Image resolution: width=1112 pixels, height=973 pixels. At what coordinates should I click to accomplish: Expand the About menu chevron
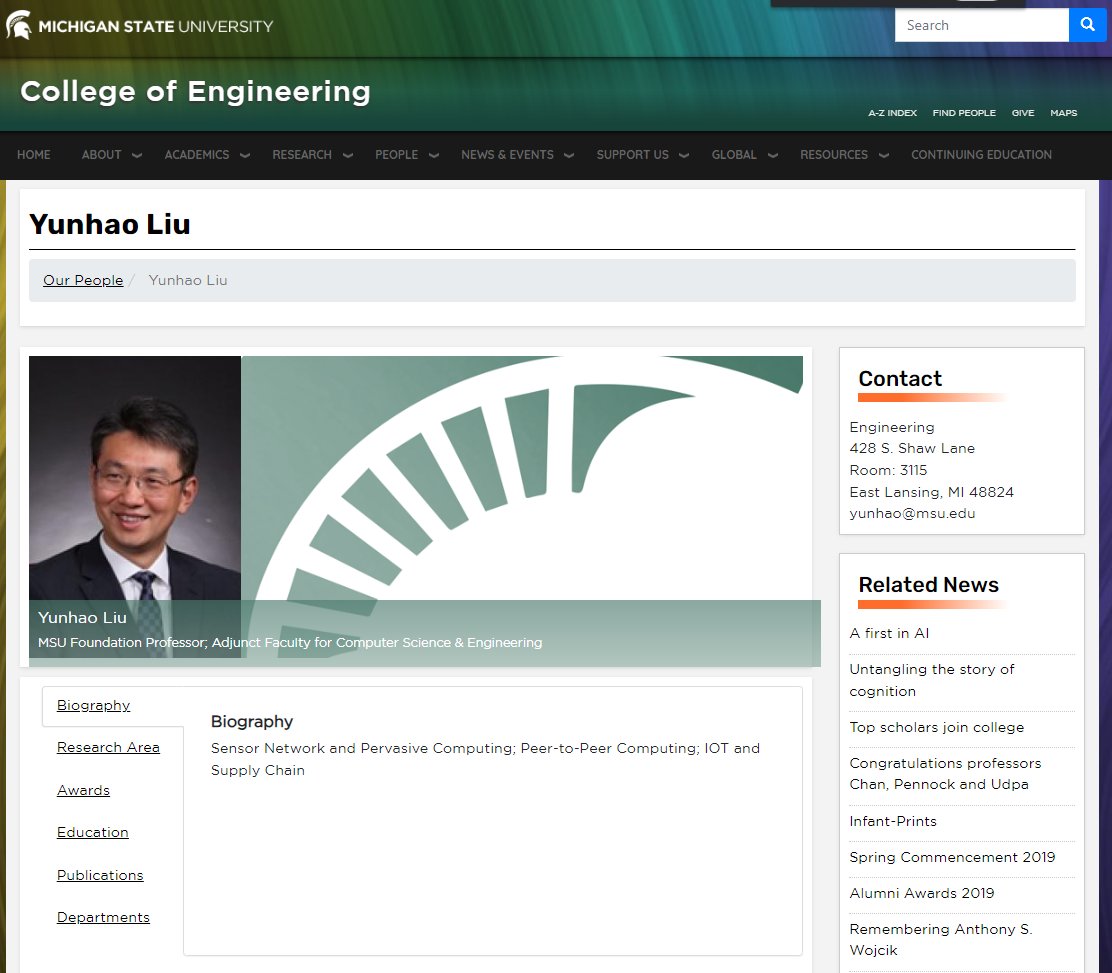coord(137,155)
